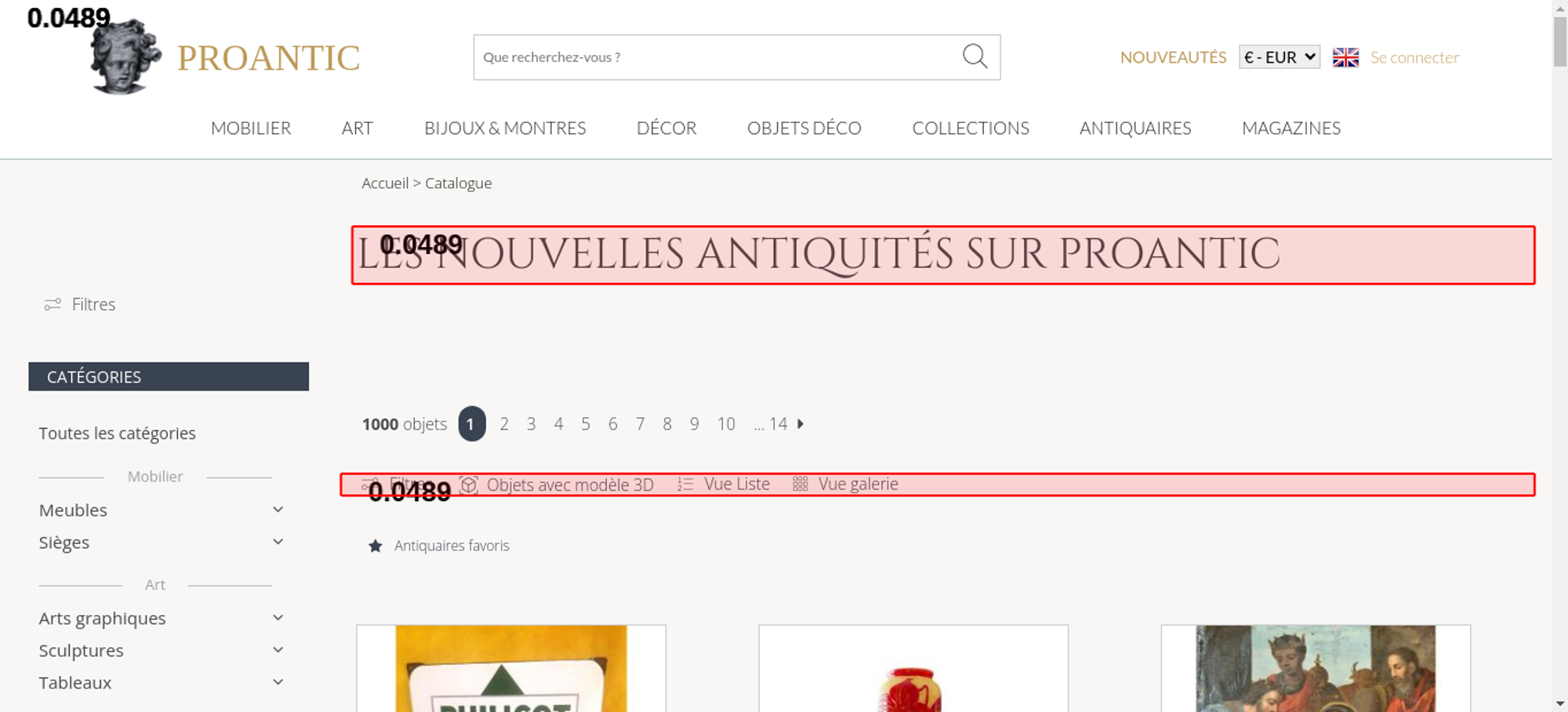Click the Antiquaires favoris star icon
The height and width of the screenshot is (712, 1568).
(x=376, y=546)
